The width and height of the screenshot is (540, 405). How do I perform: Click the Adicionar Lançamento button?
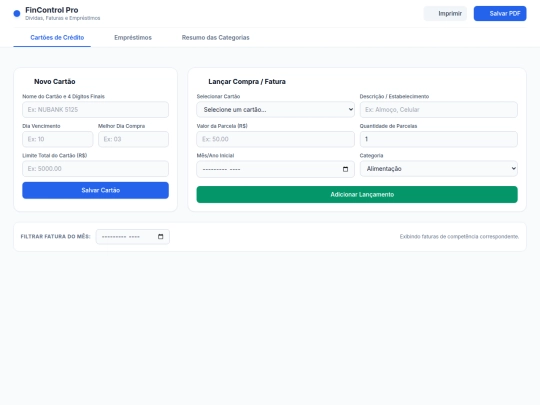tap(357, 195)
